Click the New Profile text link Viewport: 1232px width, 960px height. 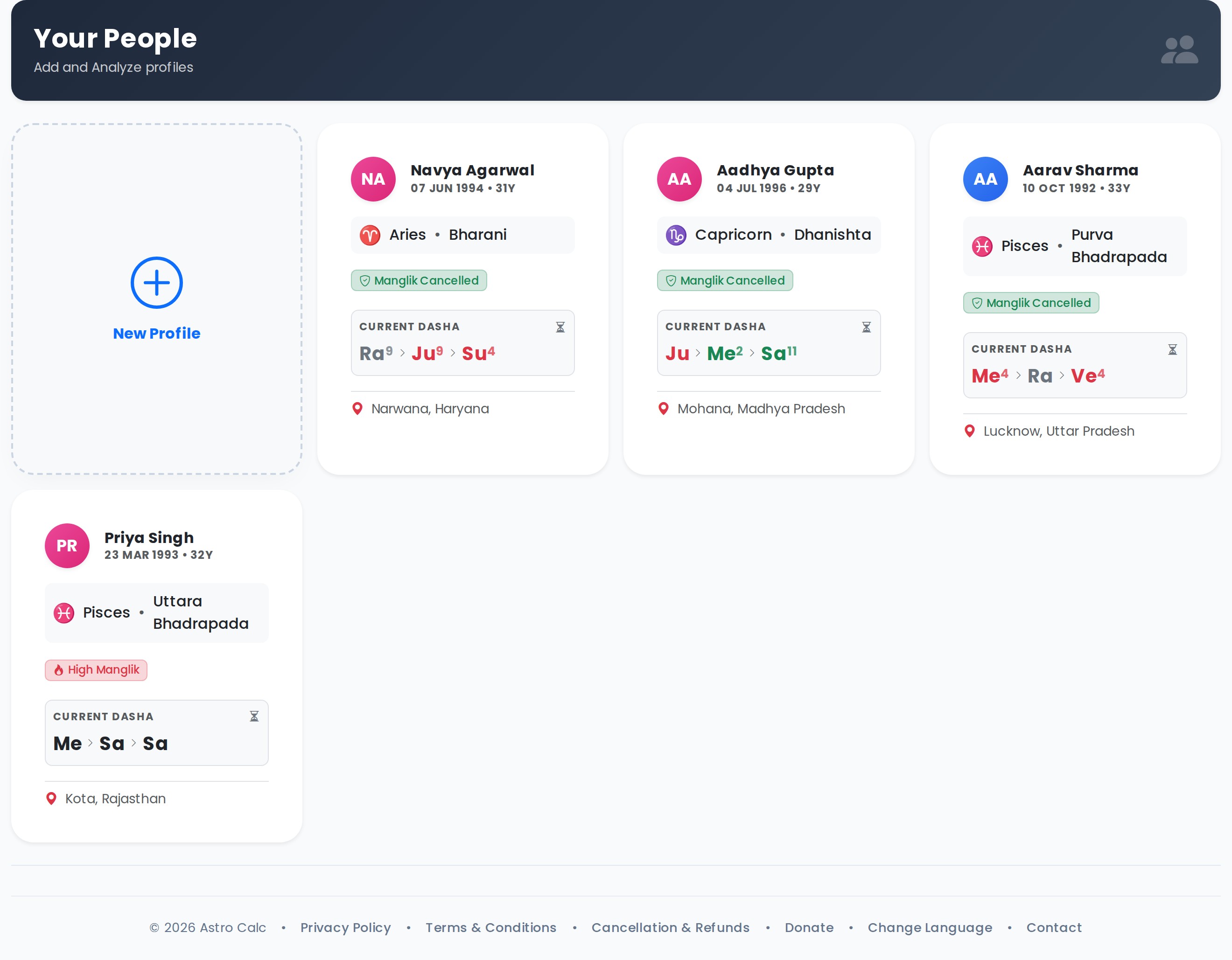coord(156,333)
